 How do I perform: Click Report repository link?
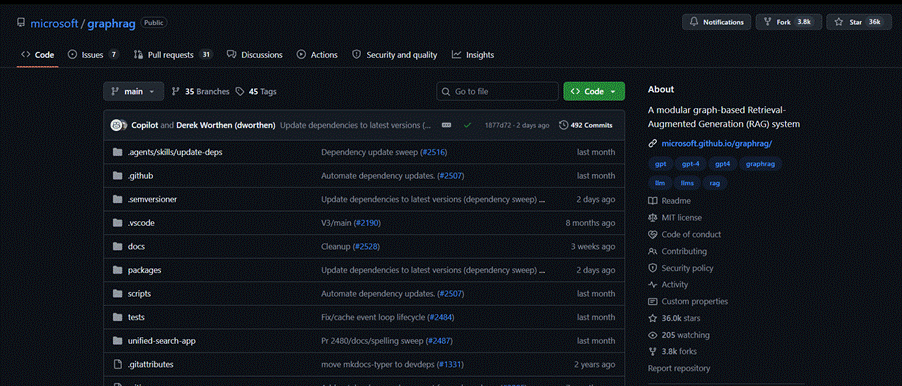pos(679,368)
